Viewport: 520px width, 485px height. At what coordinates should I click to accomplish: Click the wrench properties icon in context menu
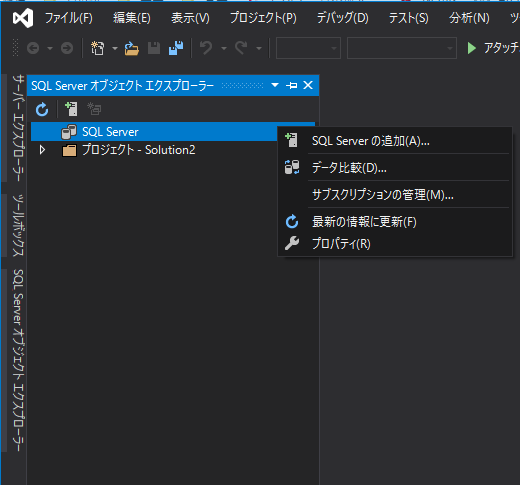[292, 243]
